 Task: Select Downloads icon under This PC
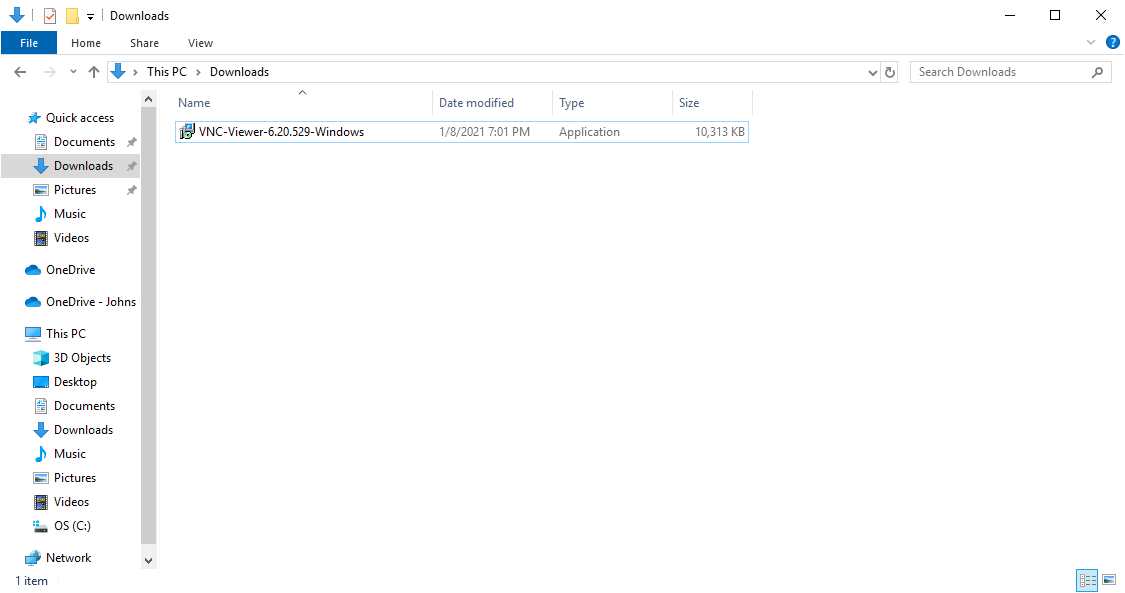pos(41,430)
